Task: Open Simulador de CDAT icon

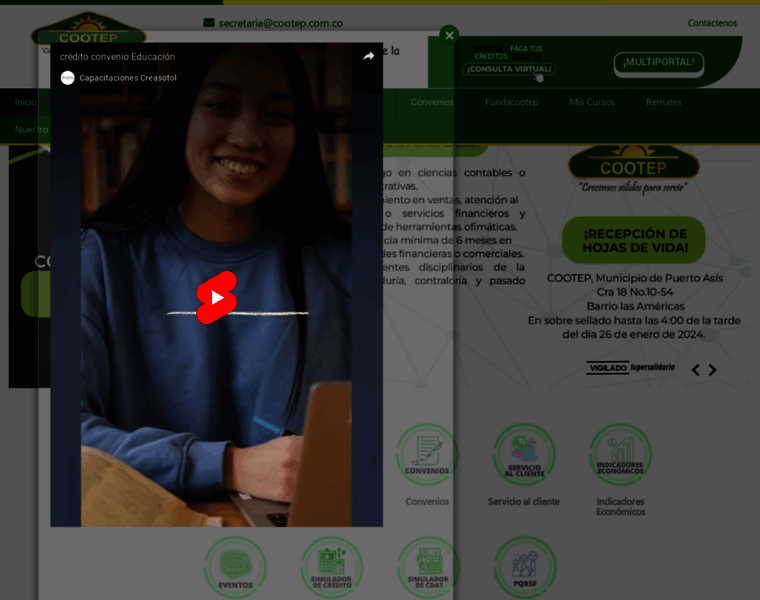Action: (x=428, y=567)
